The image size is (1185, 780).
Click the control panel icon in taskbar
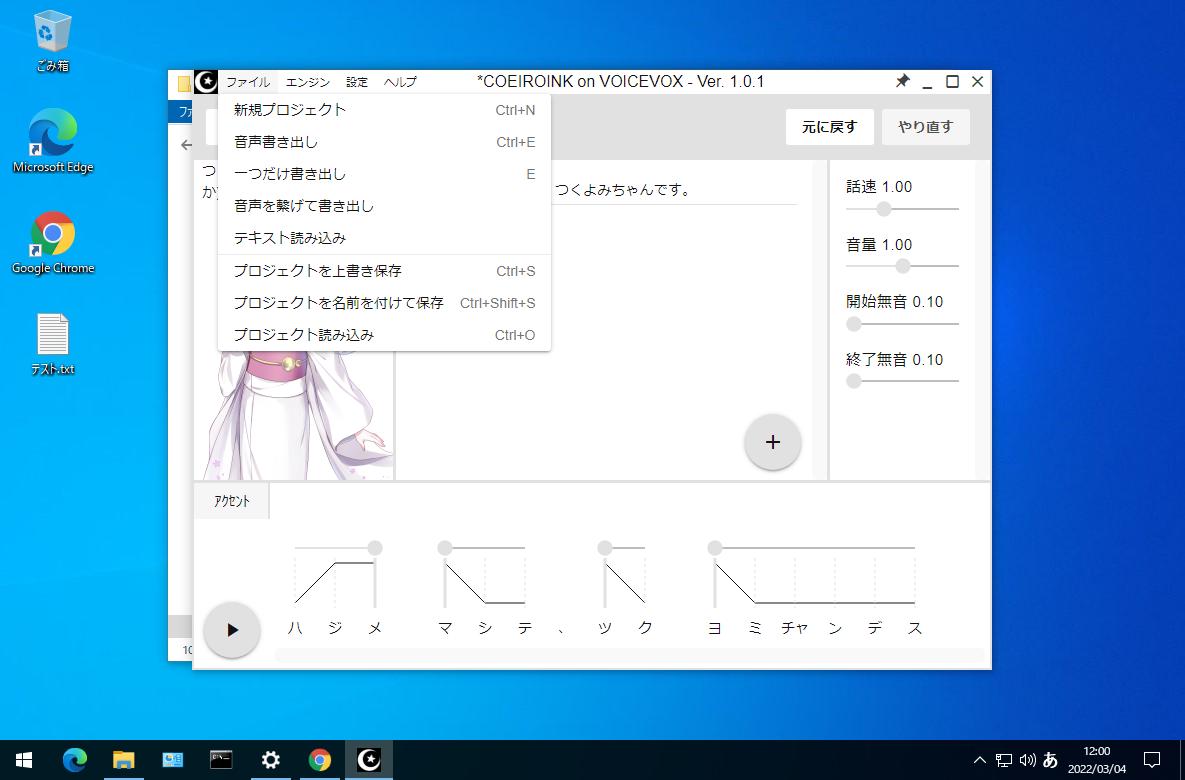[x=172, y=760]
